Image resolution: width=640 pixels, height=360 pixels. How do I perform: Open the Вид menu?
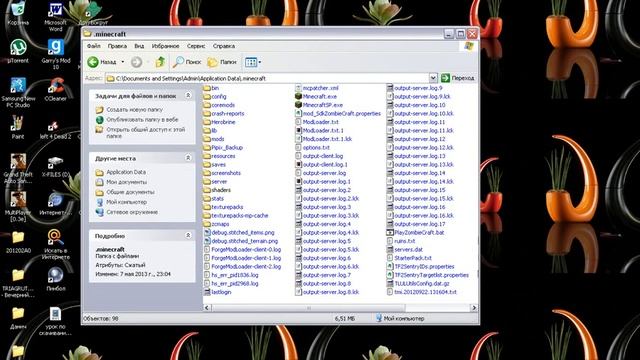point(139,46)
